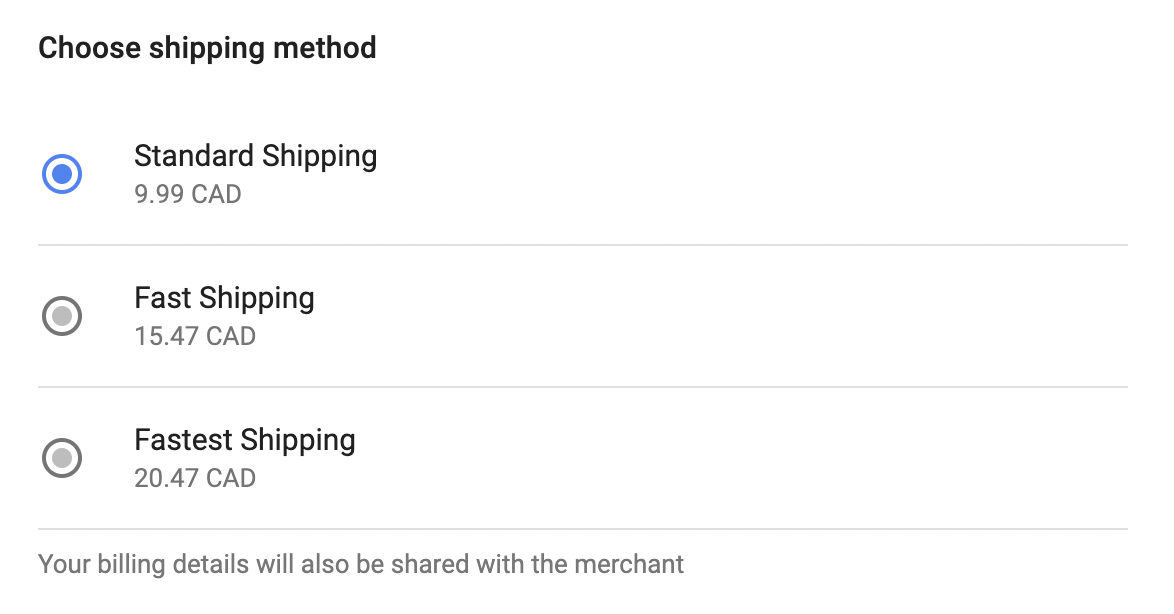This screenshot has width=1174, height=614.
Task: Click the divider line below Standard Shipping
Action: click(x=582, y=245)
